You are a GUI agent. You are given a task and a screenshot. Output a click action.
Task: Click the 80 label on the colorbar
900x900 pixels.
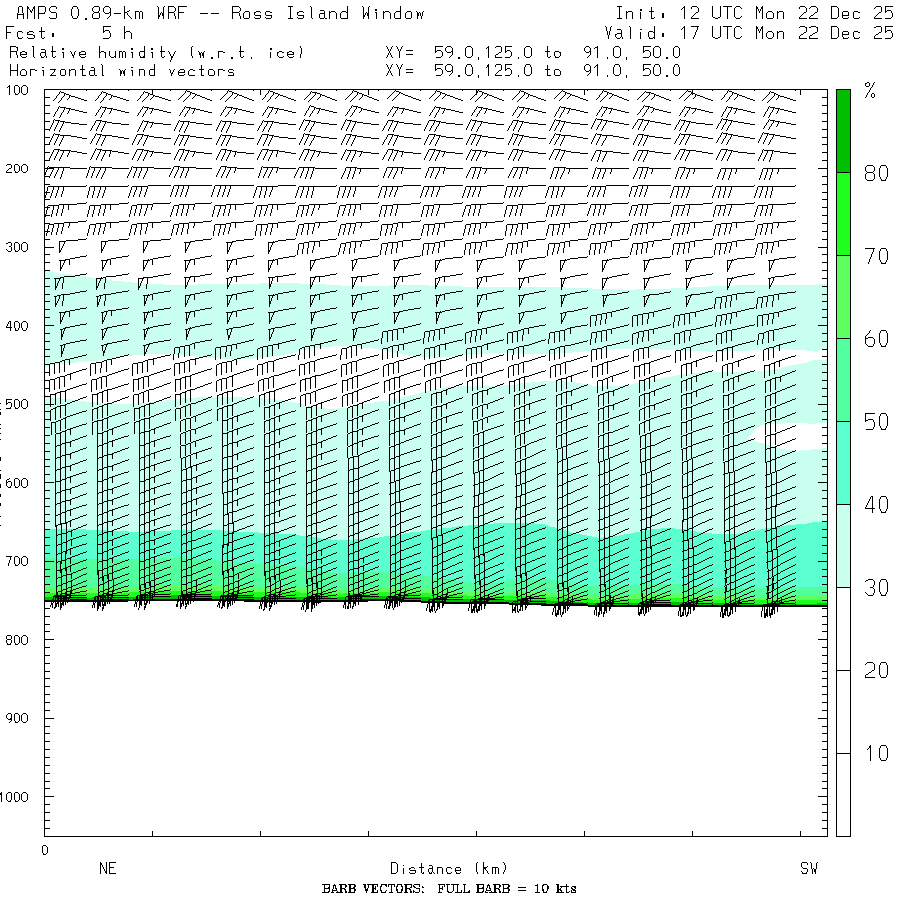(x=876, y=173)
